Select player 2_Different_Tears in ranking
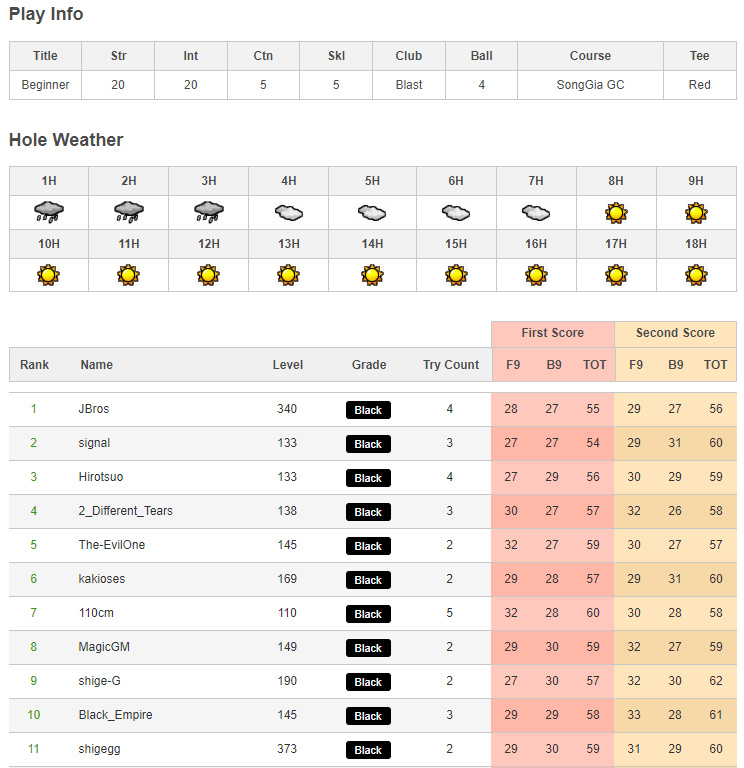 125,511
